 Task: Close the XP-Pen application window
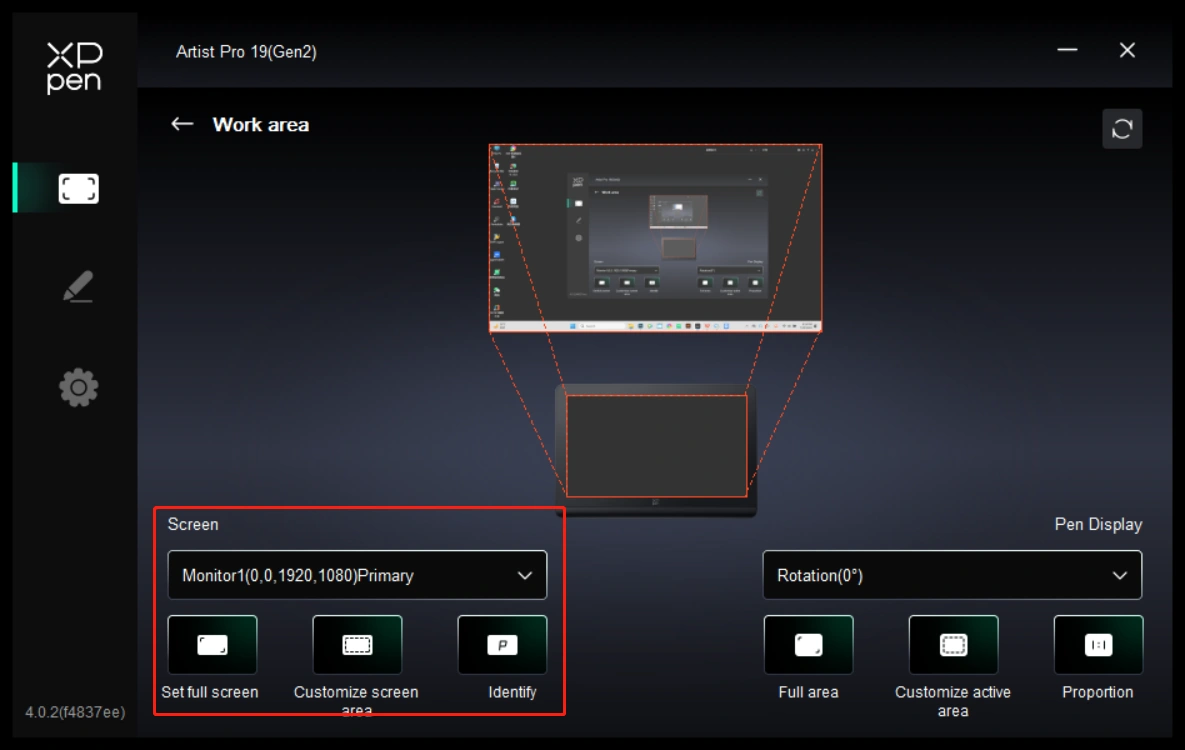click(1127, 50)
